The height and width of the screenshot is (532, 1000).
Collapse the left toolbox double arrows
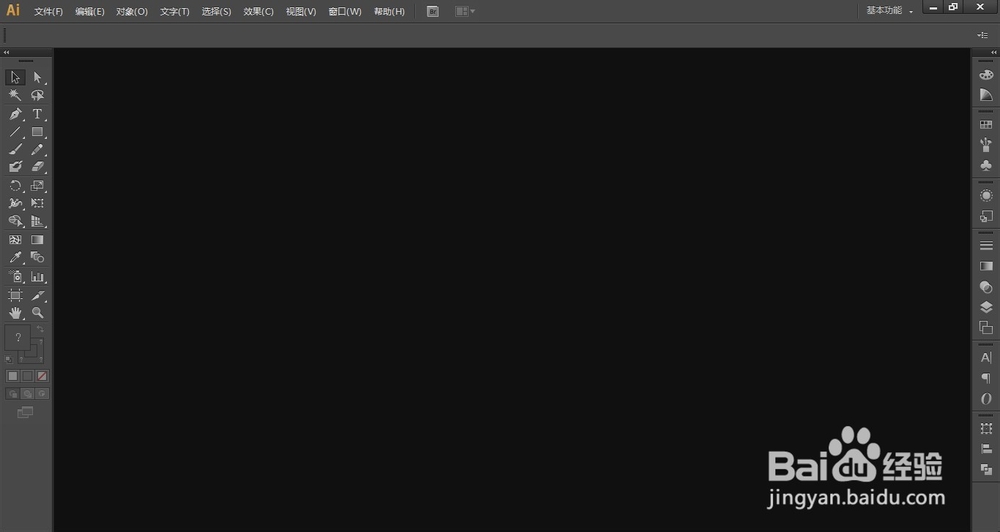coord(6,52)
